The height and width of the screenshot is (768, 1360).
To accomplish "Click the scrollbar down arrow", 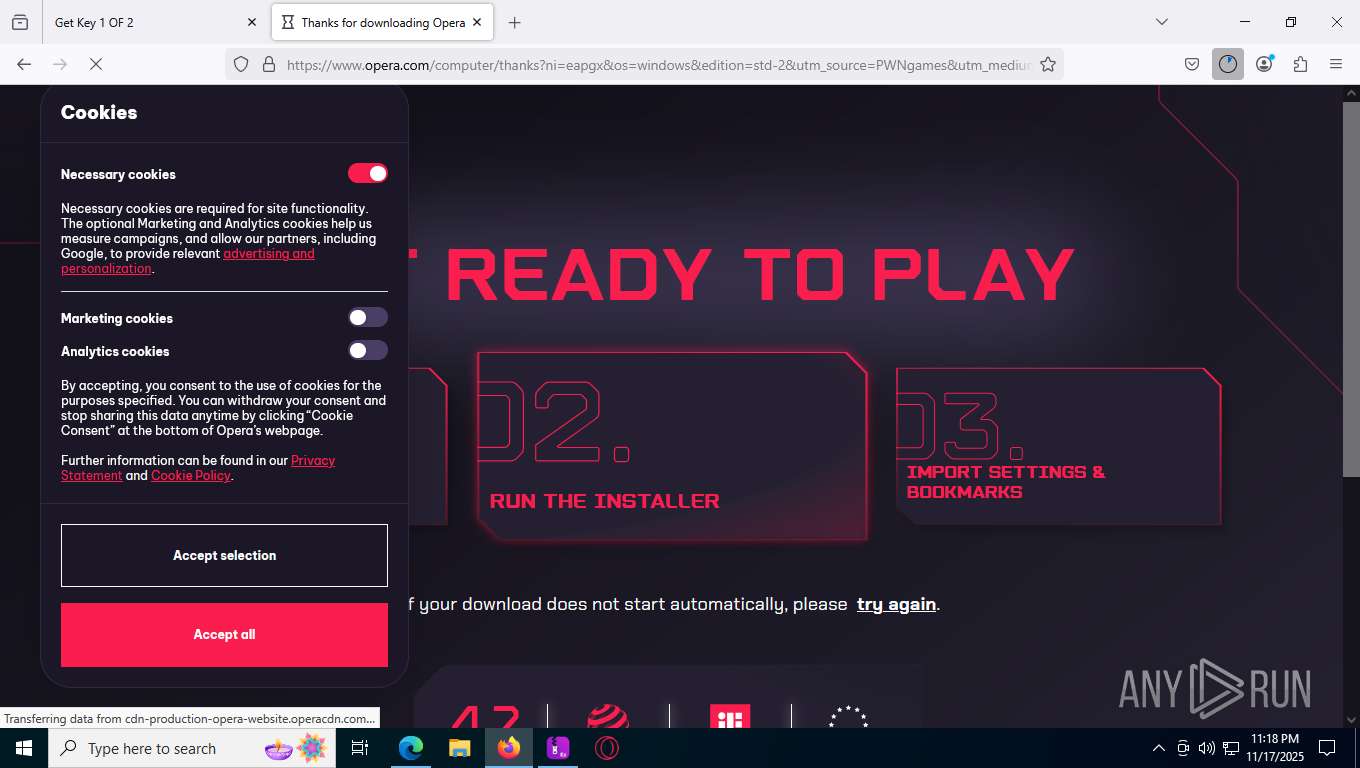I will 1350,719.
